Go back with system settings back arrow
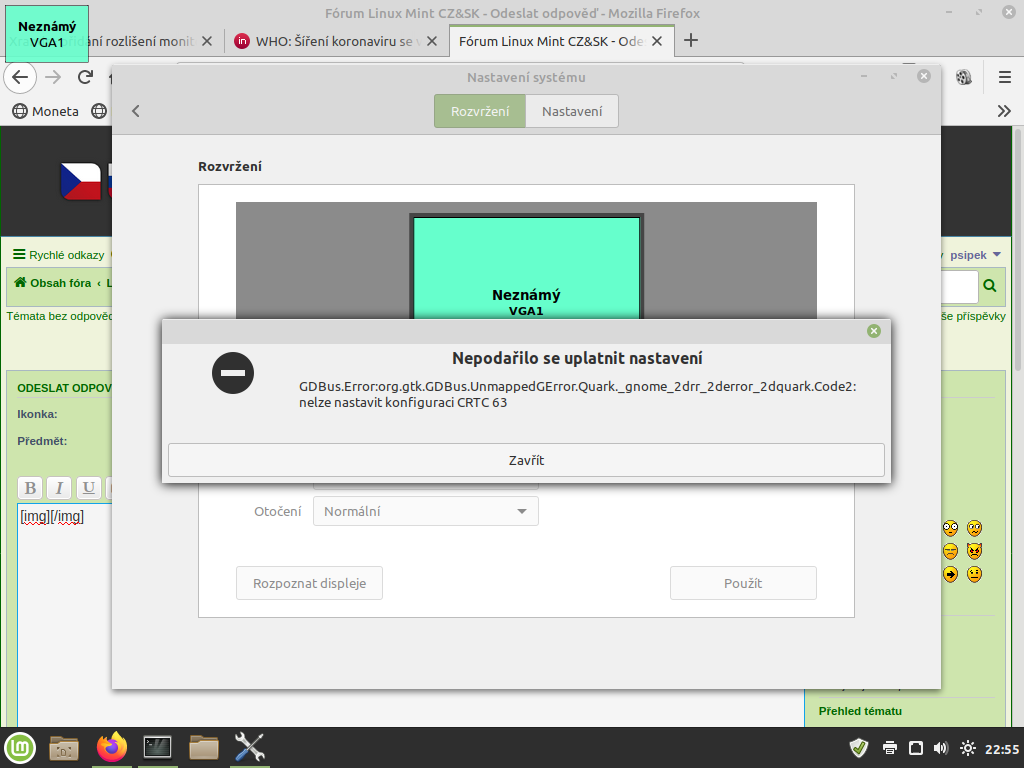Screen dimensions: 1024x768 pyautogui.click(x=136, y=111)
